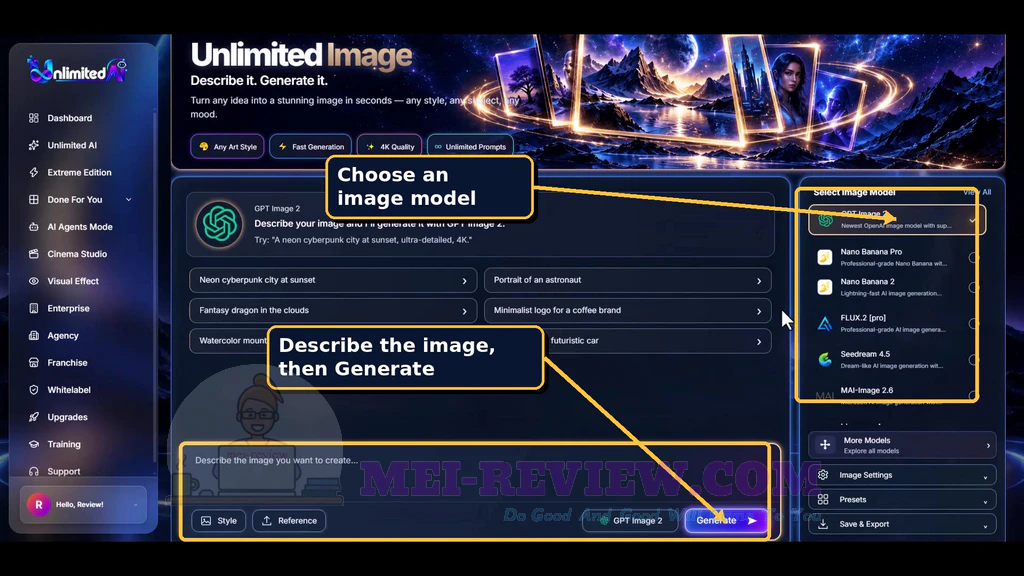Click the Enterprise building icon
Image resolution: width=1024 pixels, height=576 pixels.
[x=34, y=308]
